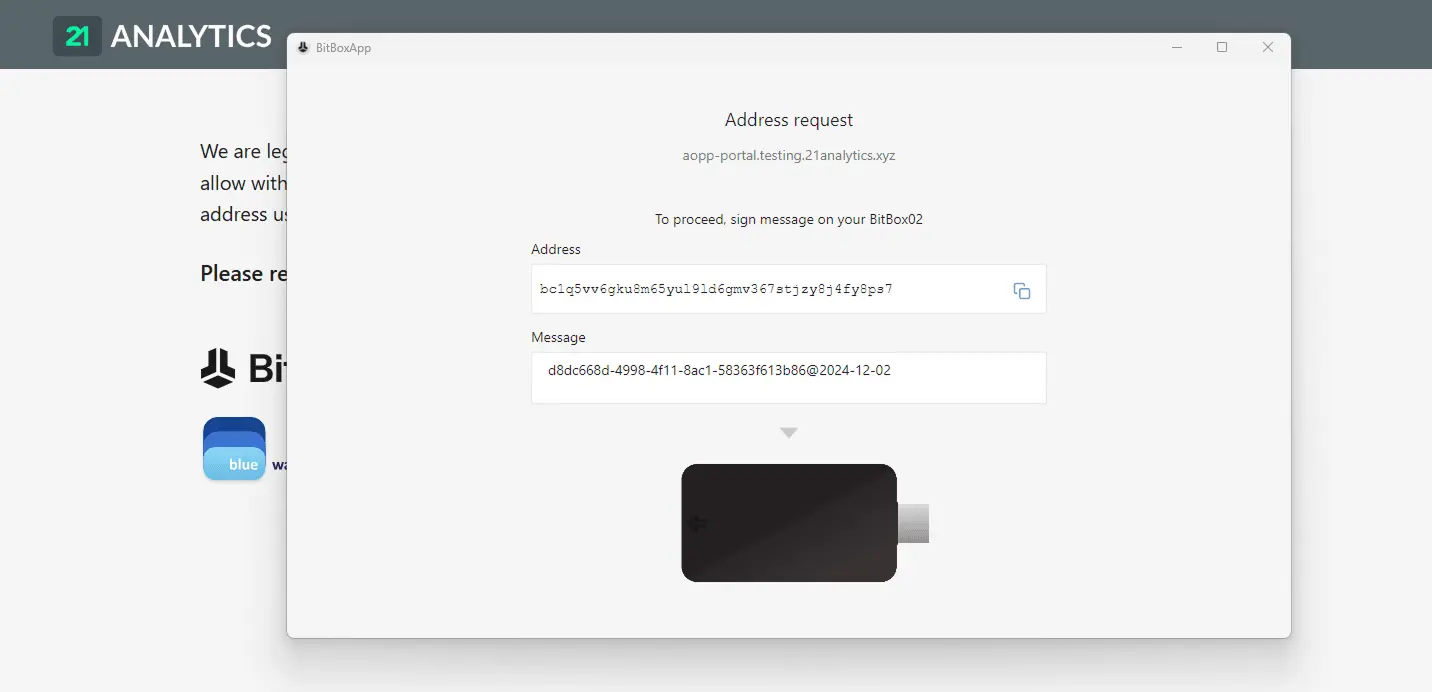Open the aopp-portal.testing.21analytics.xyz link
Viewport: 1432px width, 692px height.
789,155
